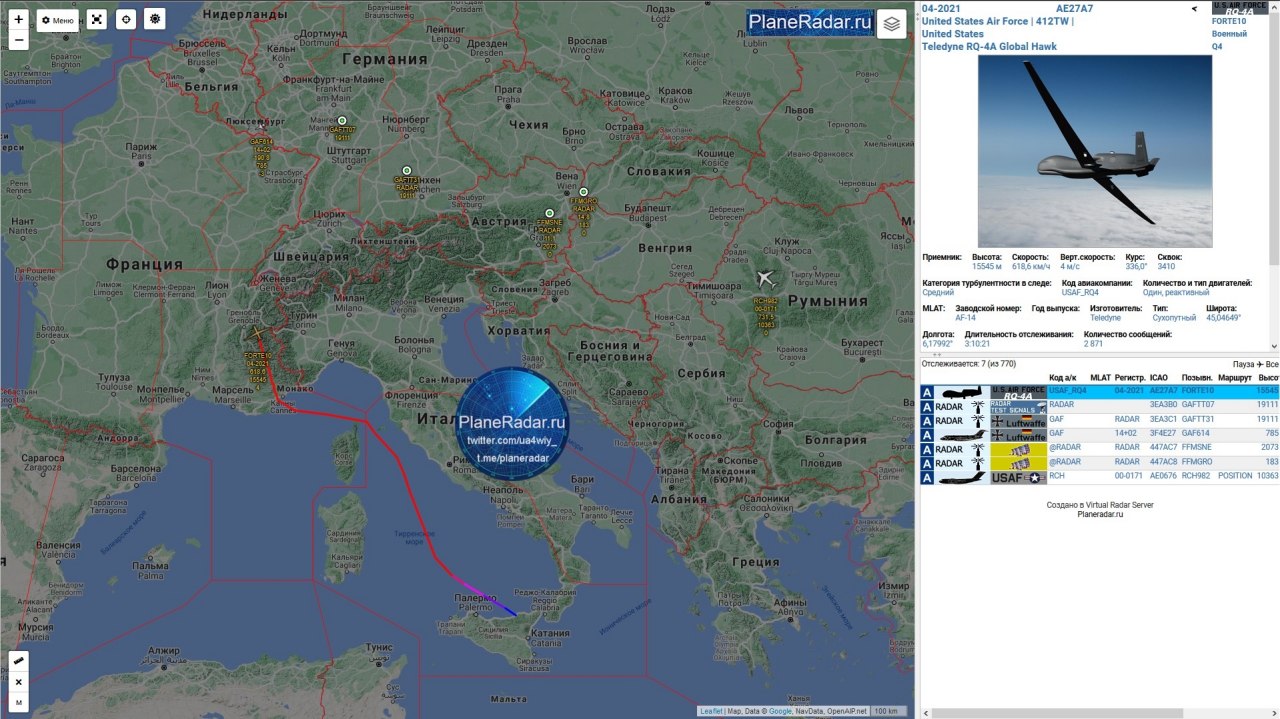Open the brightness settings icon
1280x719 pixels.
point(154,19)
